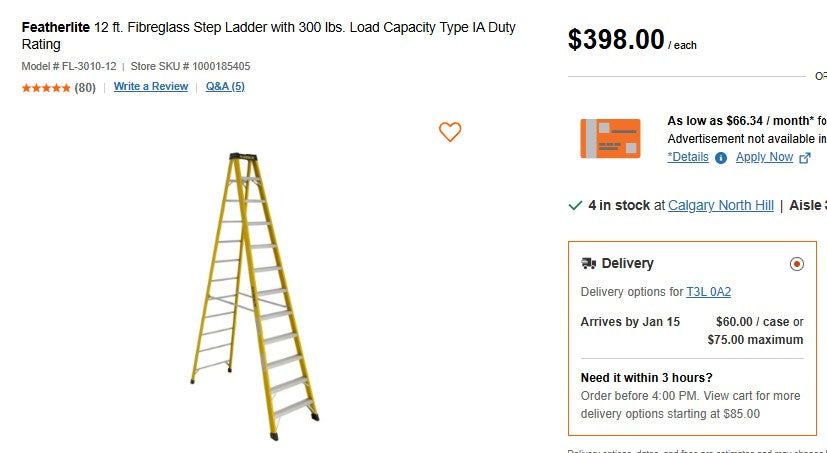
Task: Click the orange credit card icon
Action: coord(610,138)
